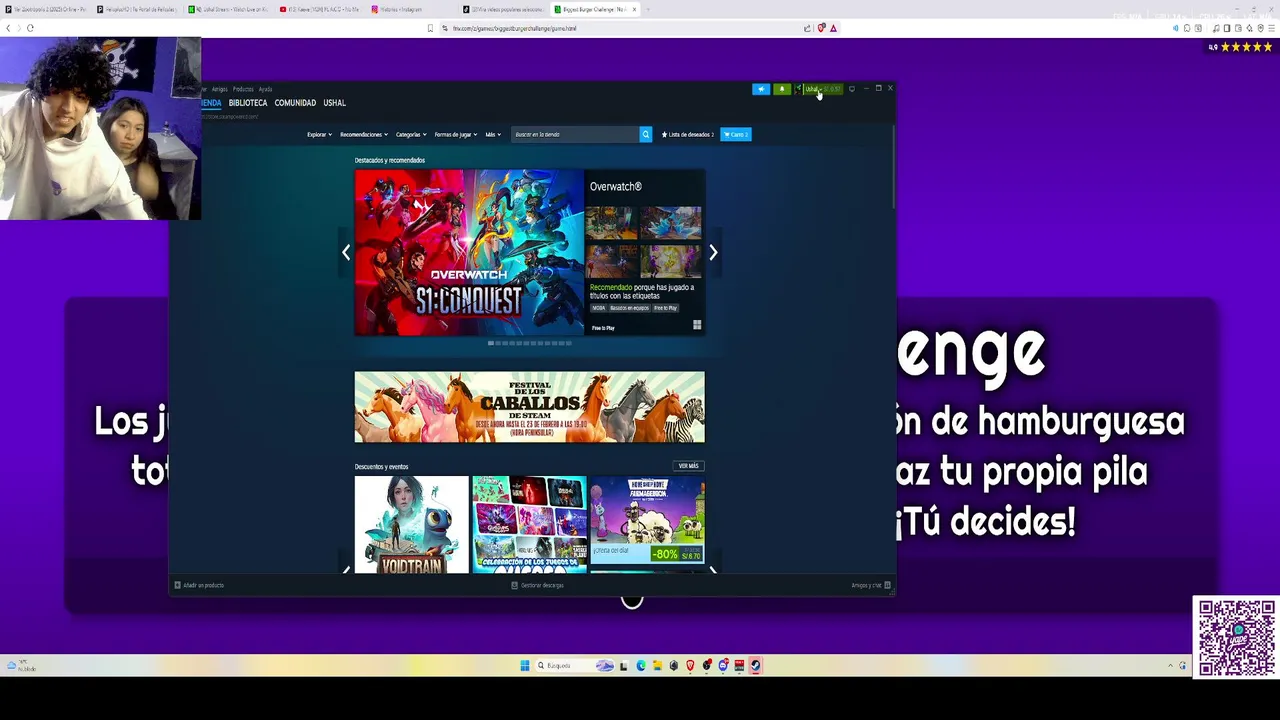Open the BIBLIOTECA tab in Steam
Image resolution: width=1280 pixels, height=720 pixels.
[248, 103]
